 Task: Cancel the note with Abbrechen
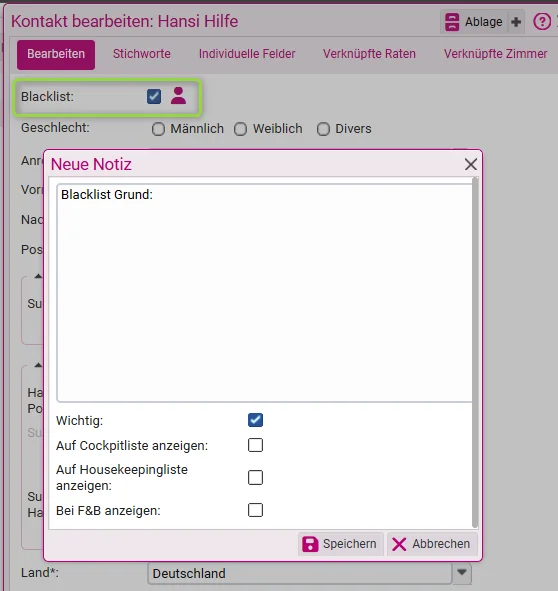click(432, 544)
